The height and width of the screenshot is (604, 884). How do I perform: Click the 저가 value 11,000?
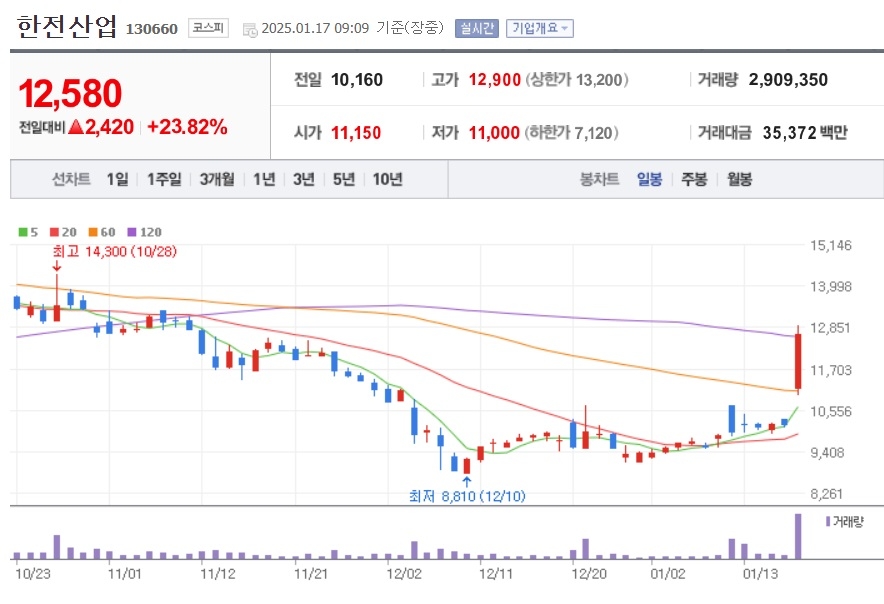494,133
